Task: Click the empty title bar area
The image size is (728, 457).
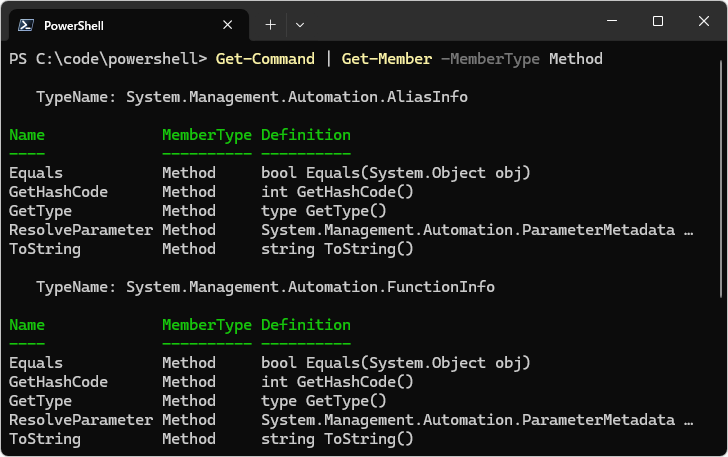Action: click(x=450, y=22)
